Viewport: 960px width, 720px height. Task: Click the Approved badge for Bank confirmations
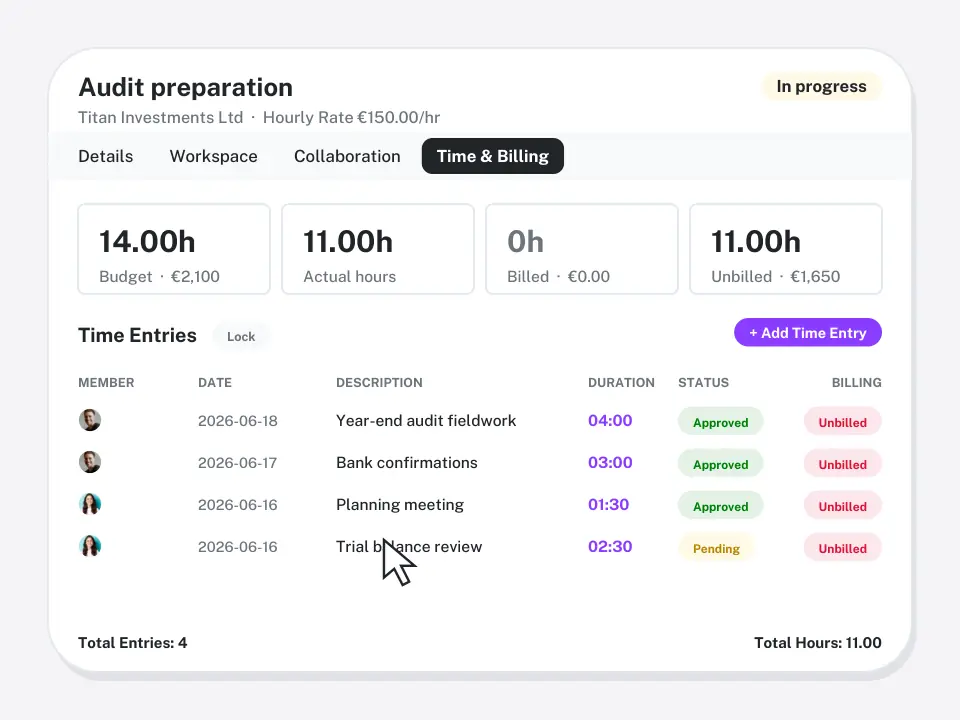[x=721, y=464]
